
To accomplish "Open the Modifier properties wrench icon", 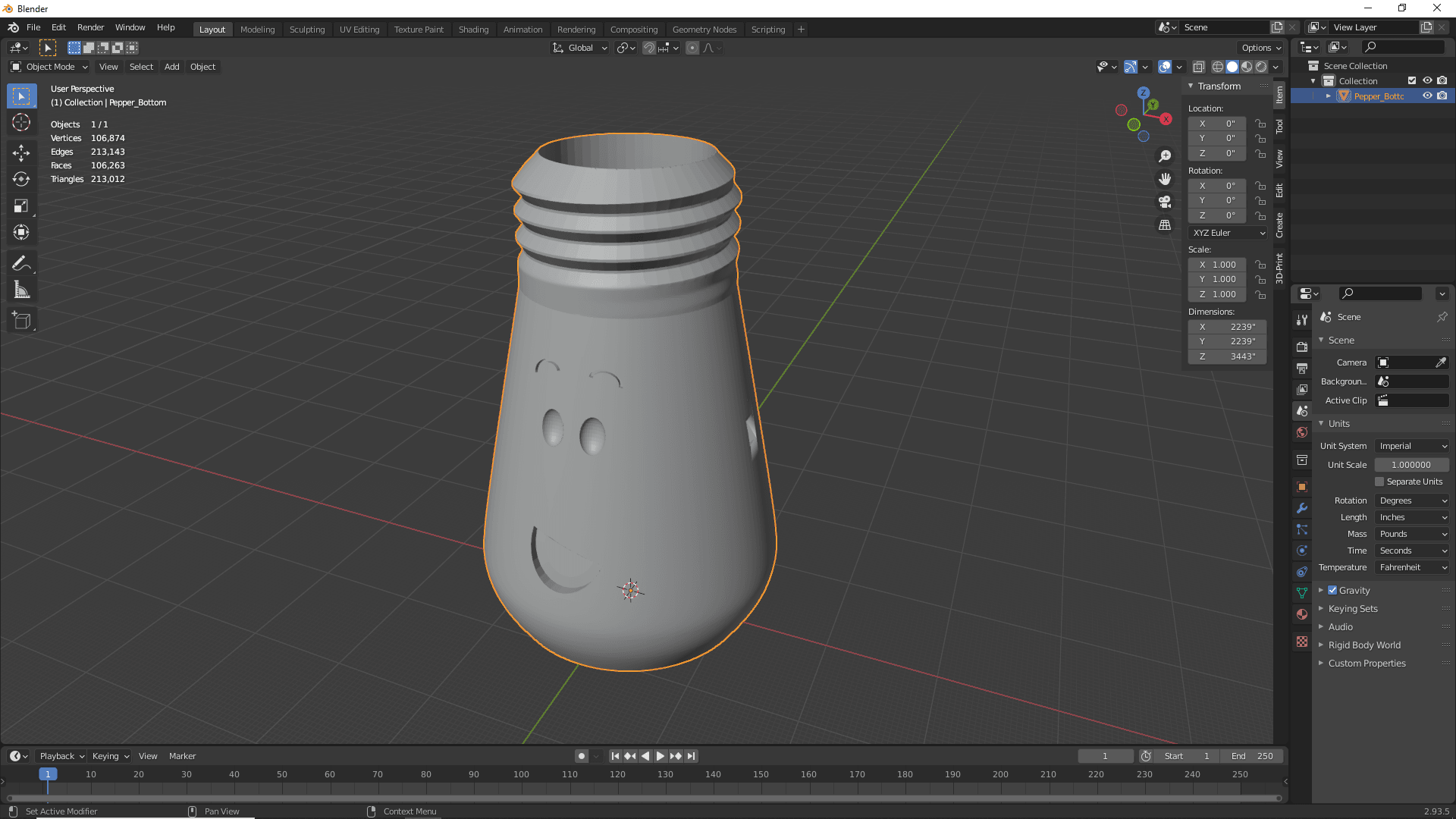I will (x=1302, y=508).
